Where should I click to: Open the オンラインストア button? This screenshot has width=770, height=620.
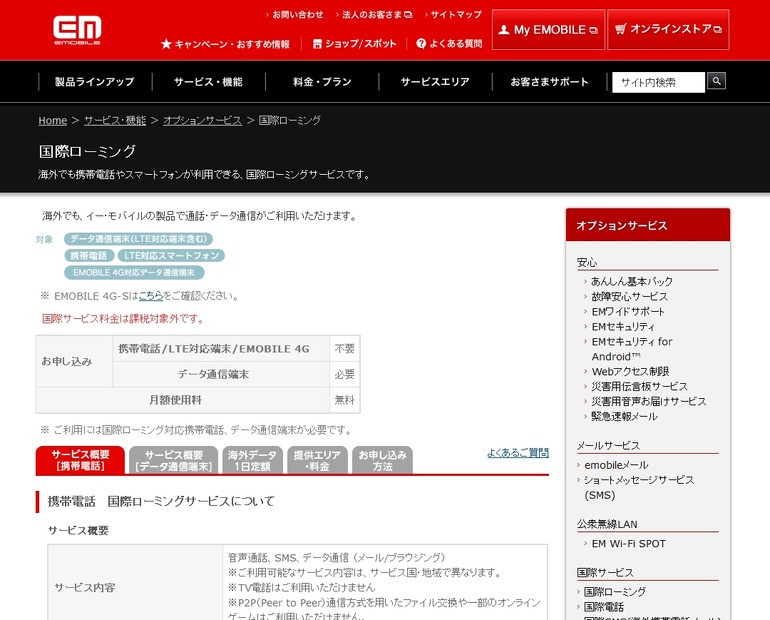point(668,29)
